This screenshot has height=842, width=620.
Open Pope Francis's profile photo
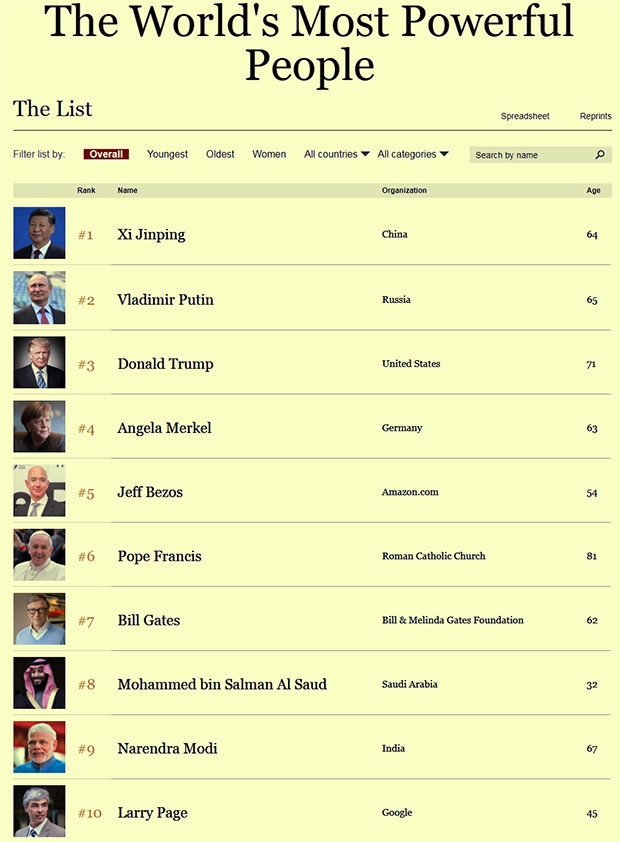(x=39, y=555)
